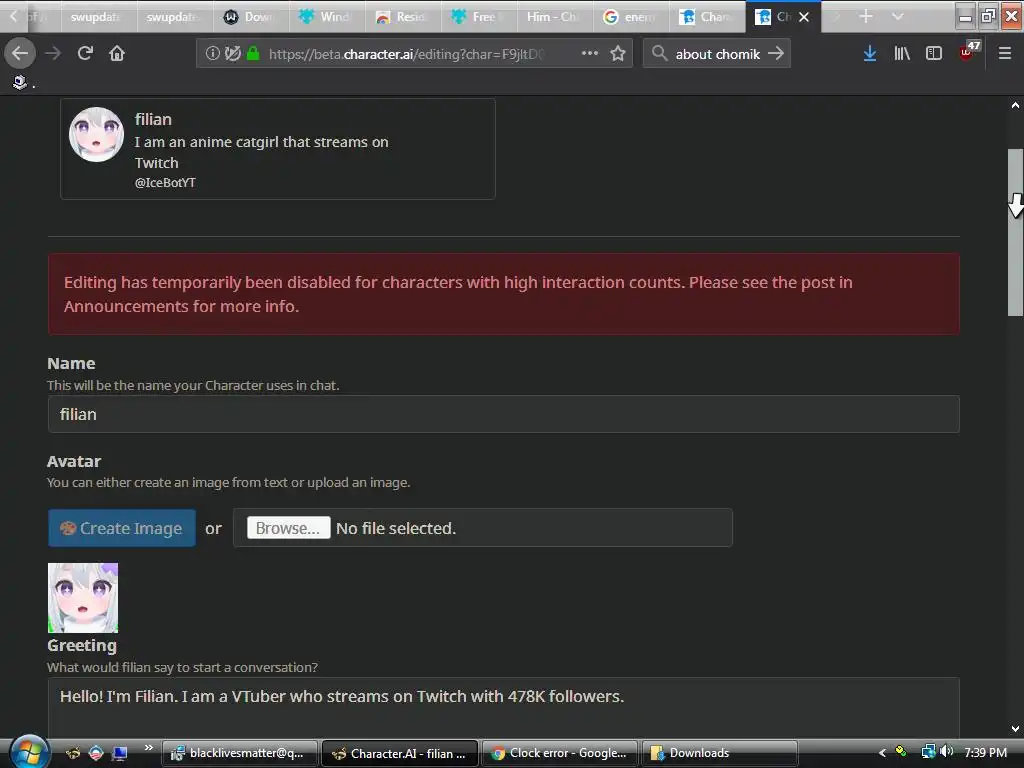
Task: Open the uBlock extension with 47 badge
Action: 969,52
